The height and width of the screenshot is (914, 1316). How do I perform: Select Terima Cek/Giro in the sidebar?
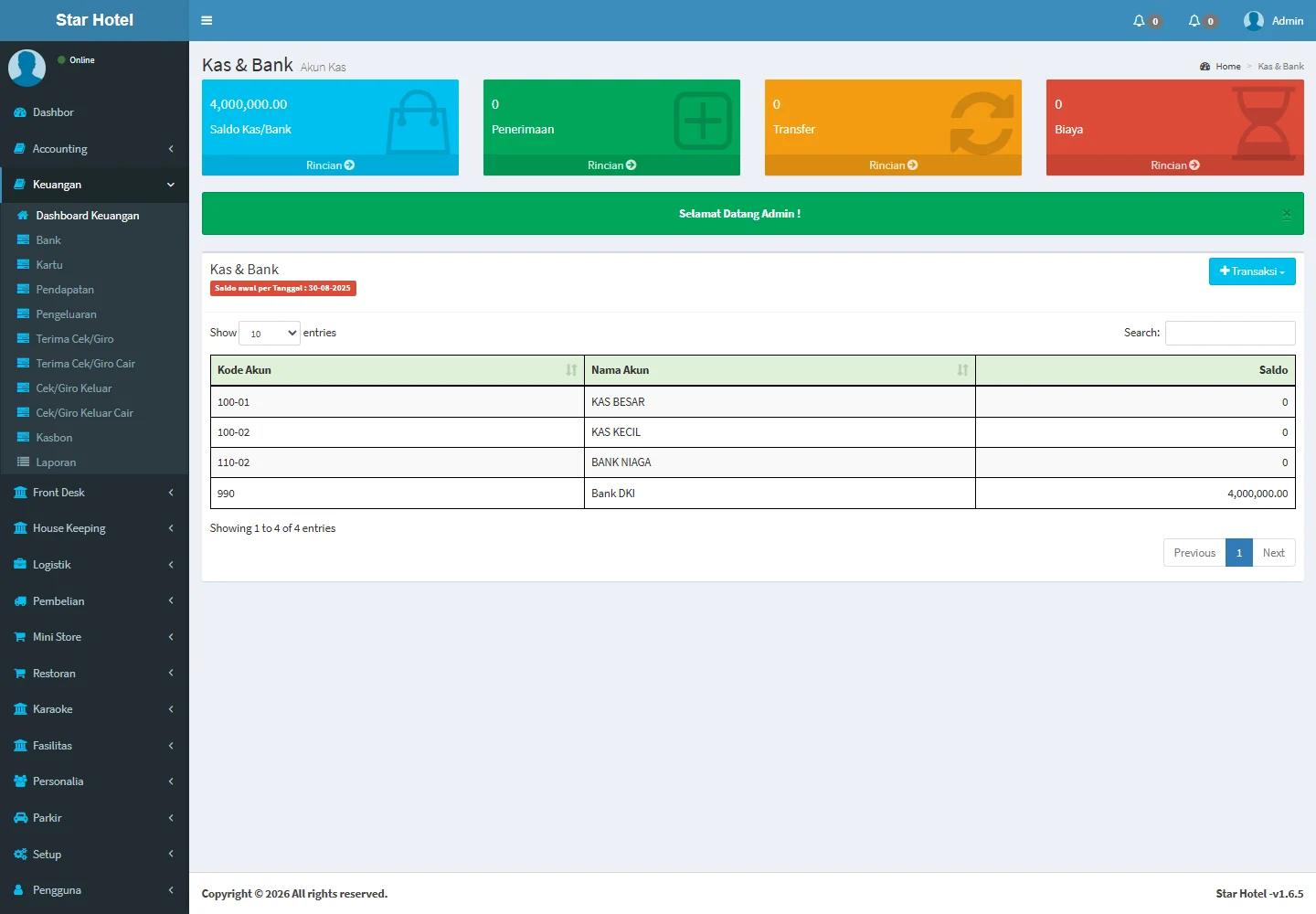coord(75,339)
